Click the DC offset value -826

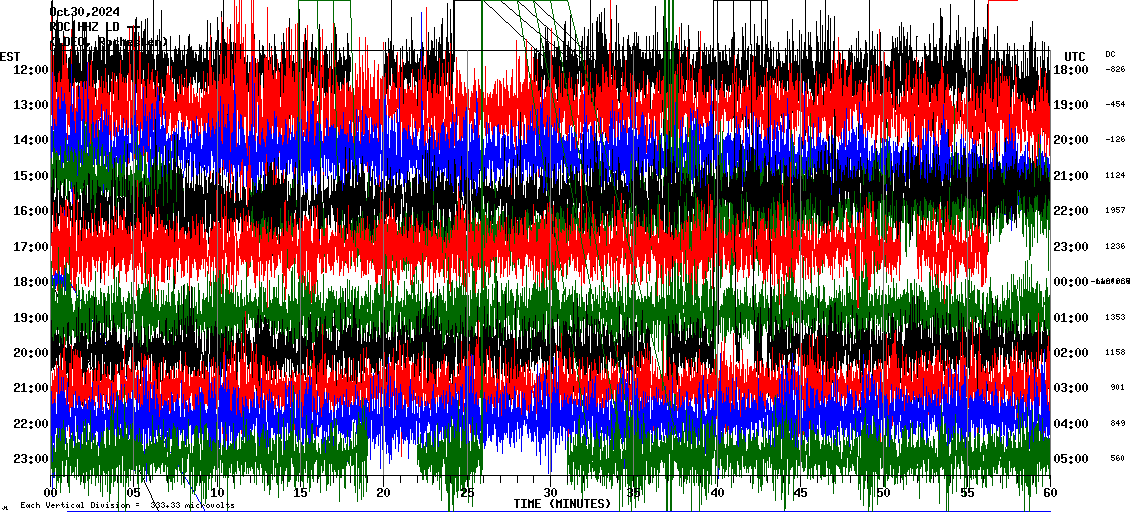pyautogui.click(x=1115, y=69)
